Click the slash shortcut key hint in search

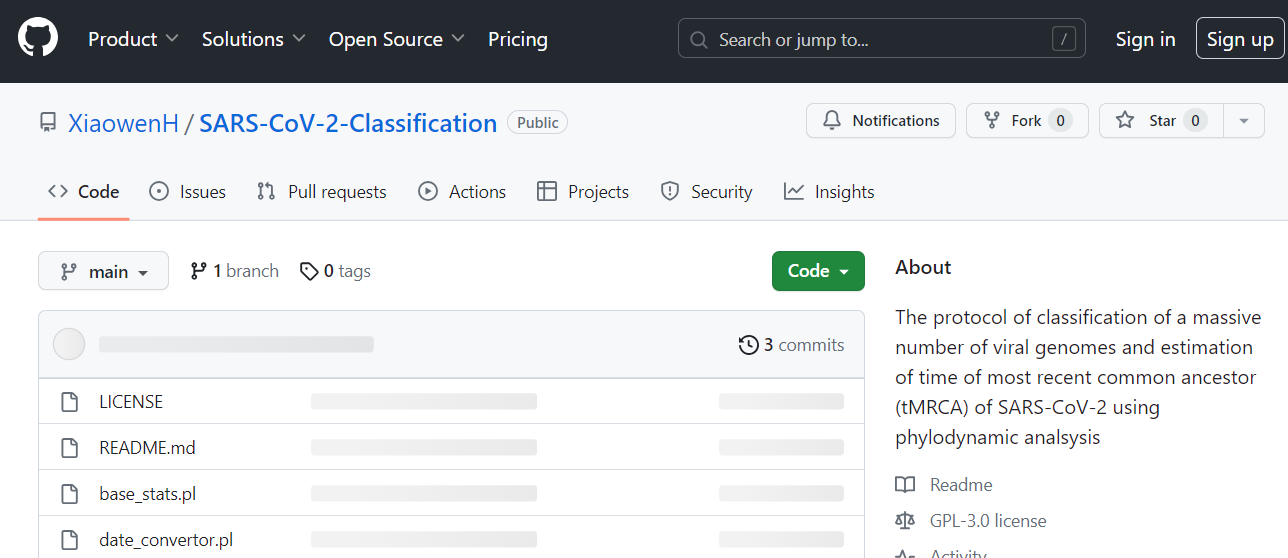[x=1064, y=39]
